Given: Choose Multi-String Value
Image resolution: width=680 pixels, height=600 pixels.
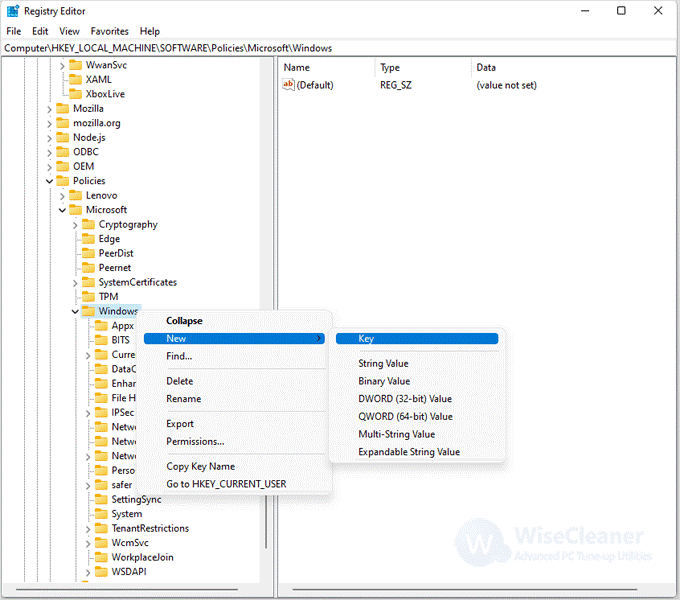Looking at the screenshot, I should click(x=396, y=434).
